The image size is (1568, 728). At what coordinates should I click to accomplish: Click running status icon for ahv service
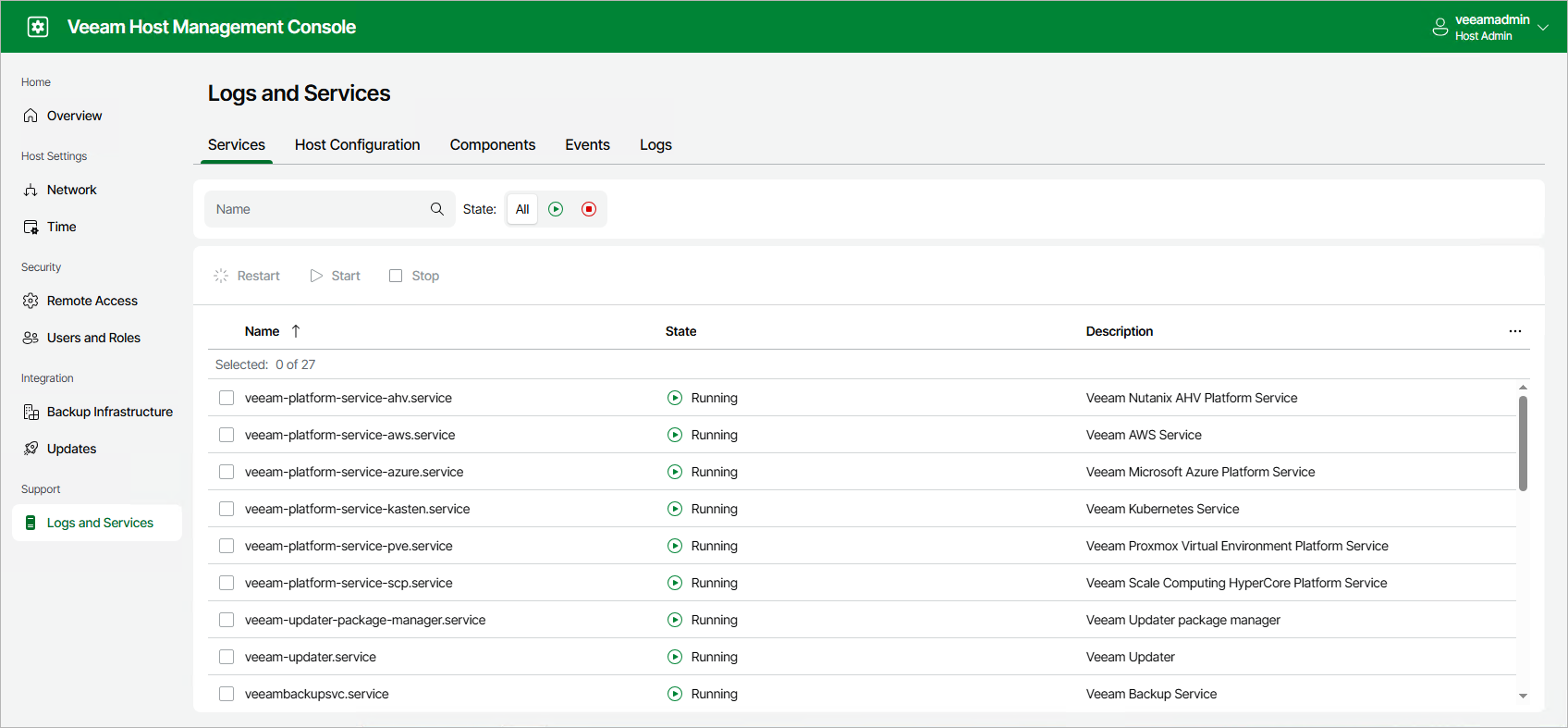[x=675, y=398]
